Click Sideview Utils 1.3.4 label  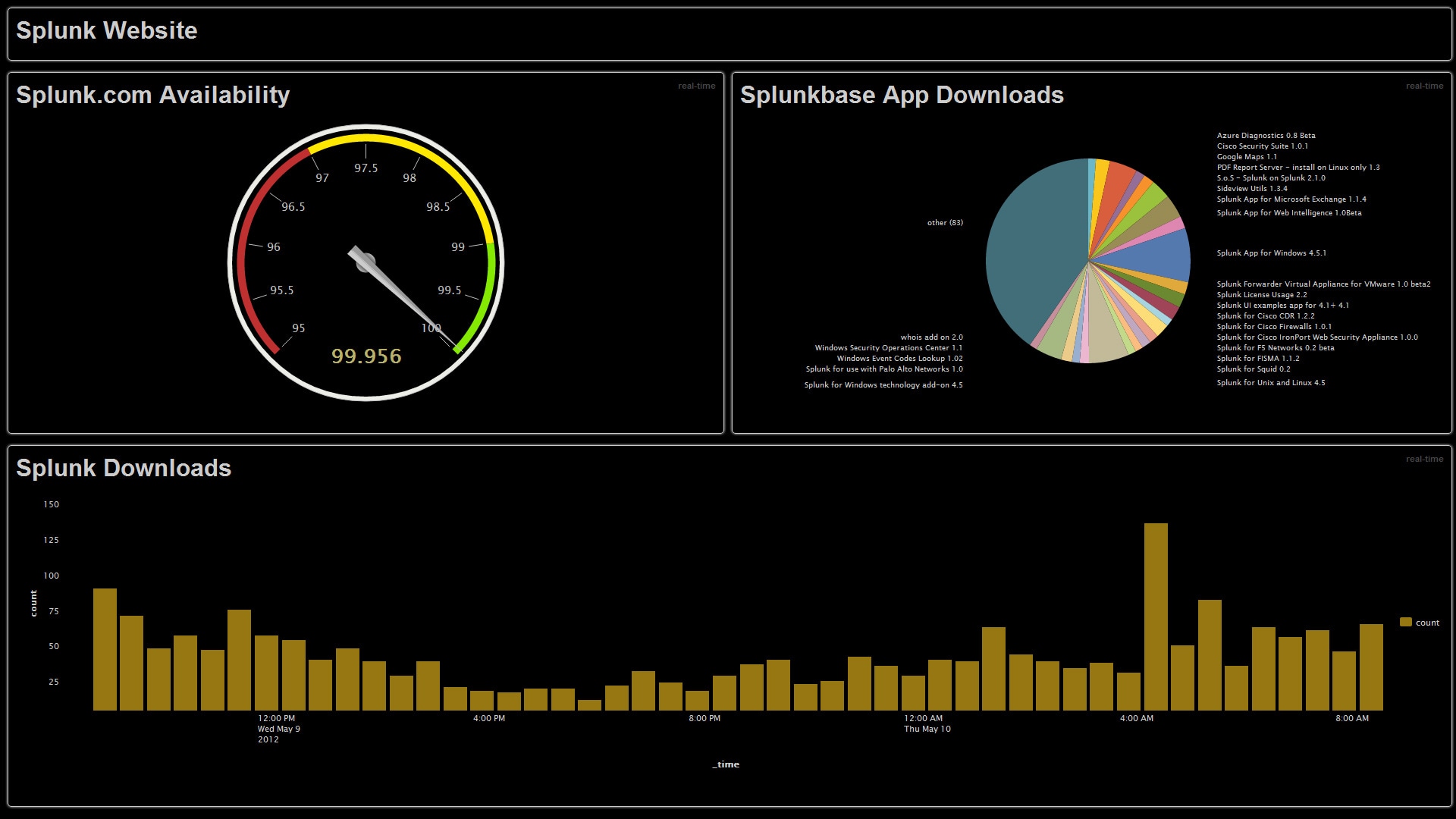pos(1252,189)
